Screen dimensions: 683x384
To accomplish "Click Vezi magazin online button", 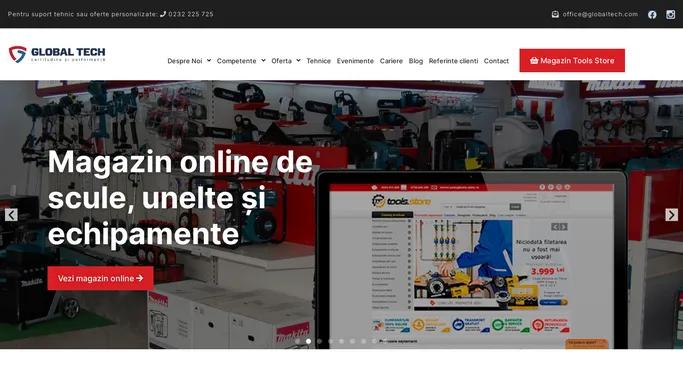I will pos(101,278).
